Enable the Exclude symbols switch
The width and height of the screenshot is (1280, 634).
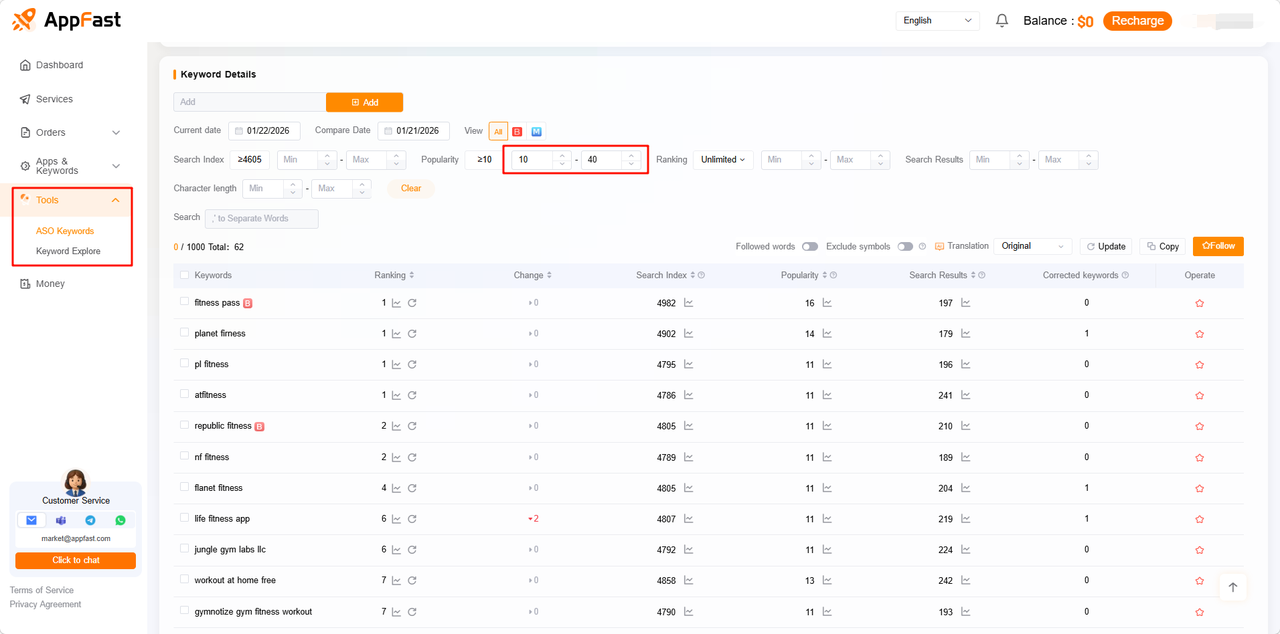(905, 246)
